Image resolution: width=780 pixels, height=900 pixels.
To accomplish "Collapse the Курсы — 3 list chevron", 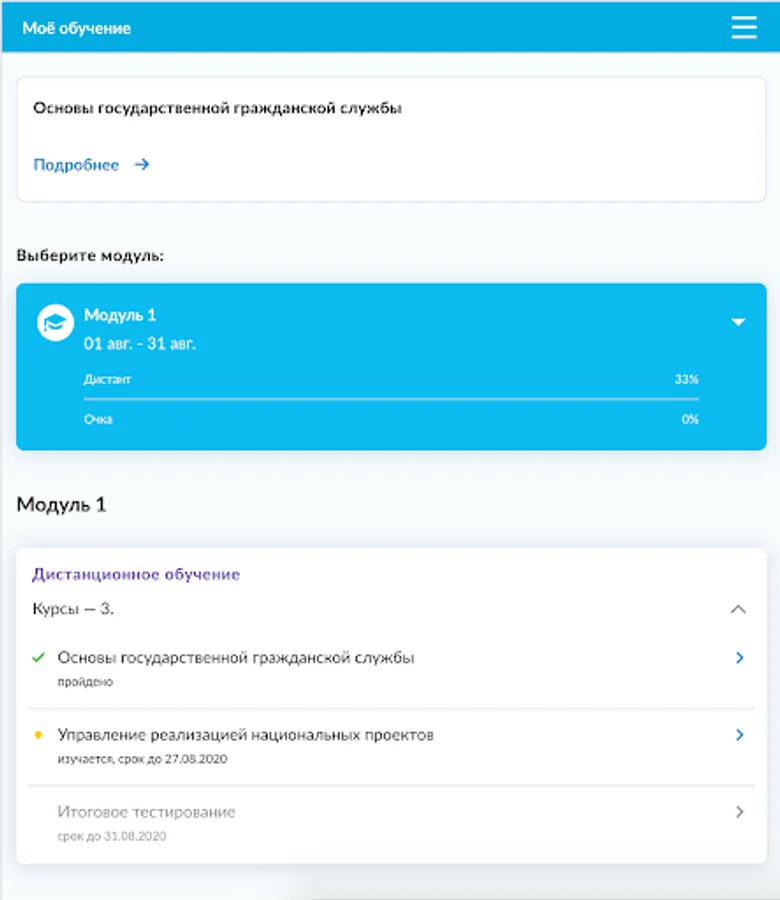I will pos(738,609).
